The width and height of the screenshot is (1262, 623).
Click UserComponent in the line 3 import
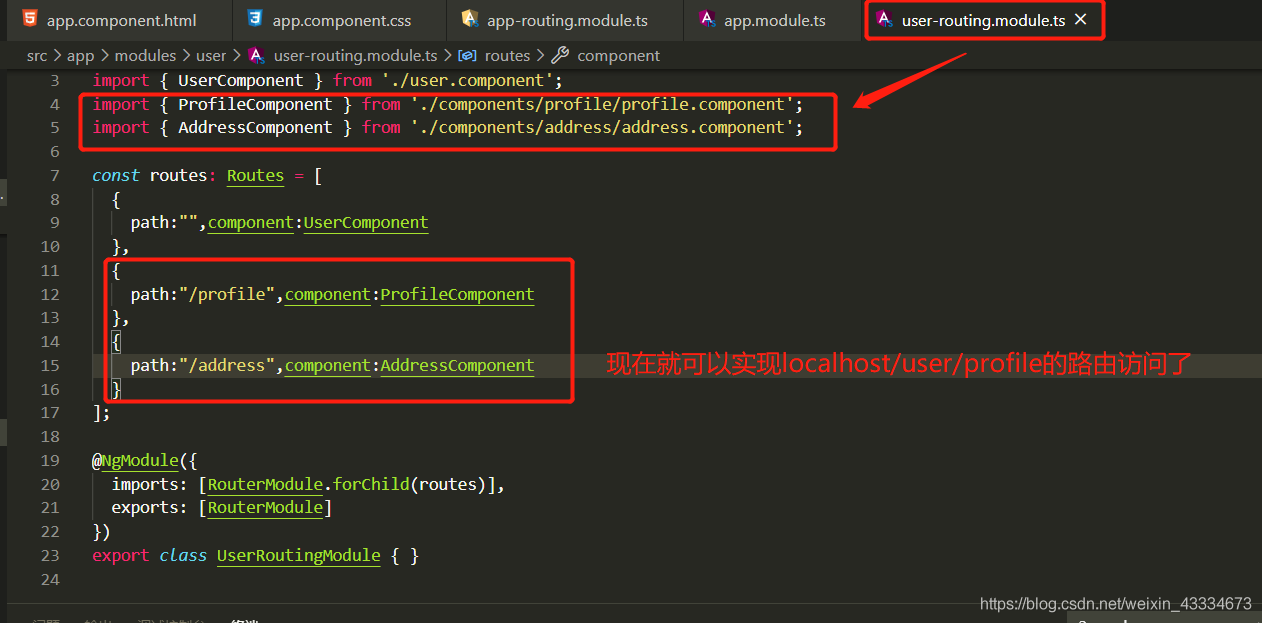coord(240,80)
